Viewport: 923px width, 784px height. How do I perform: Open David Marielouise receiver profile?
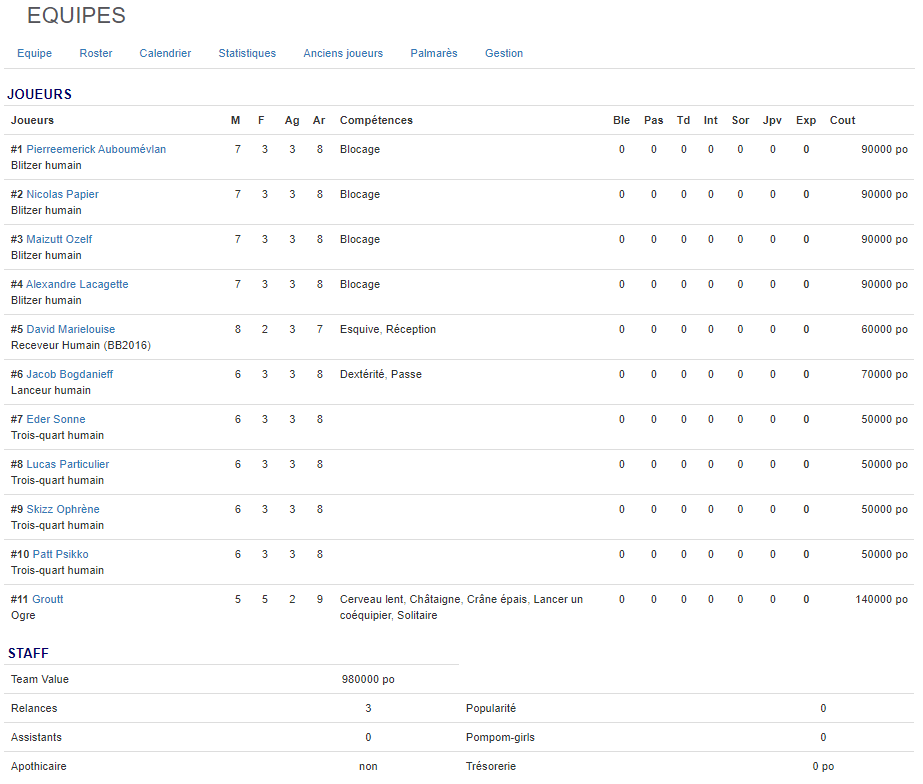point(70,329)
